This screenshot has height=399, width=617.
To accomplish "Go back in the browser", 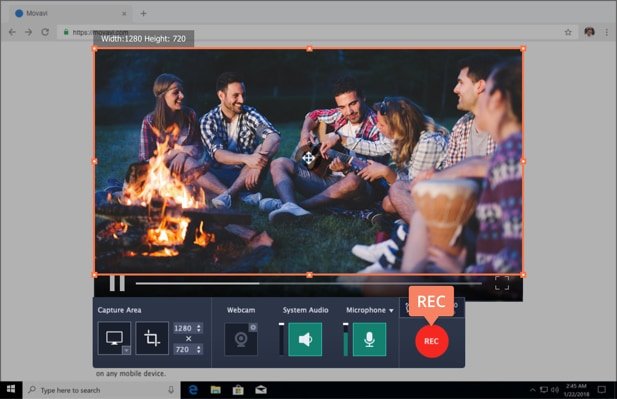I will click(x=12, y=32).
